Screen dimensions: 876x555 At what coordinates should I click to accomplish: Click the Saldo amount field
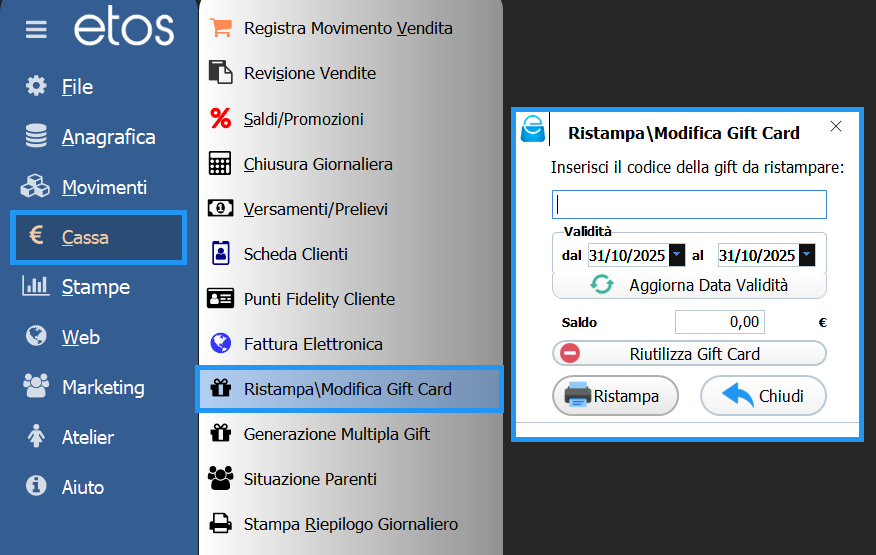coord(719,322)
